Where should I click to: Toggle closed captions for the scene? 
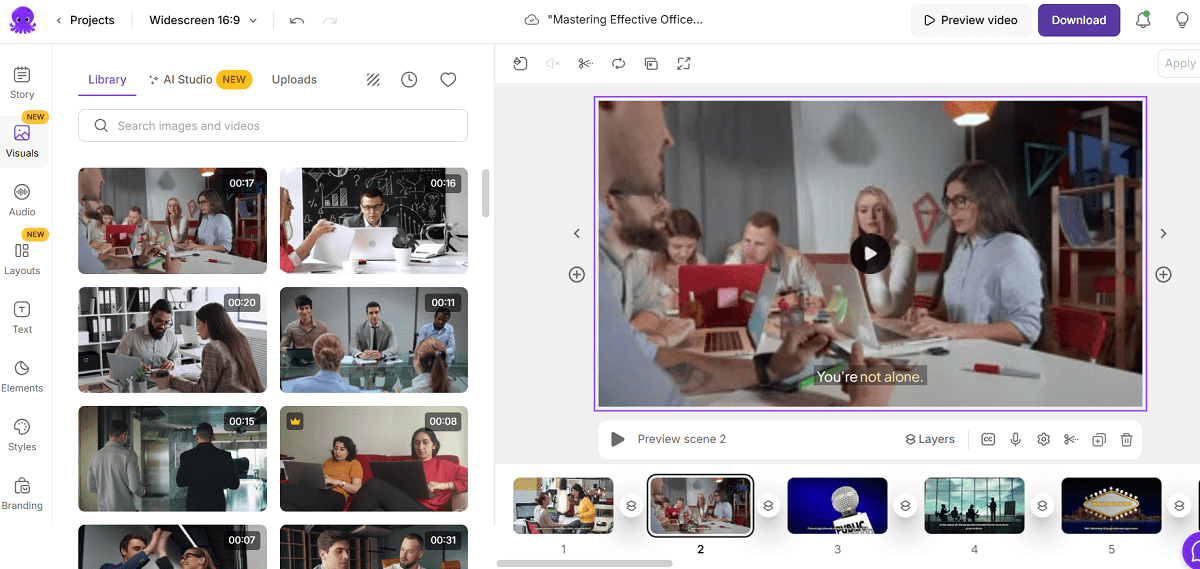988,439
